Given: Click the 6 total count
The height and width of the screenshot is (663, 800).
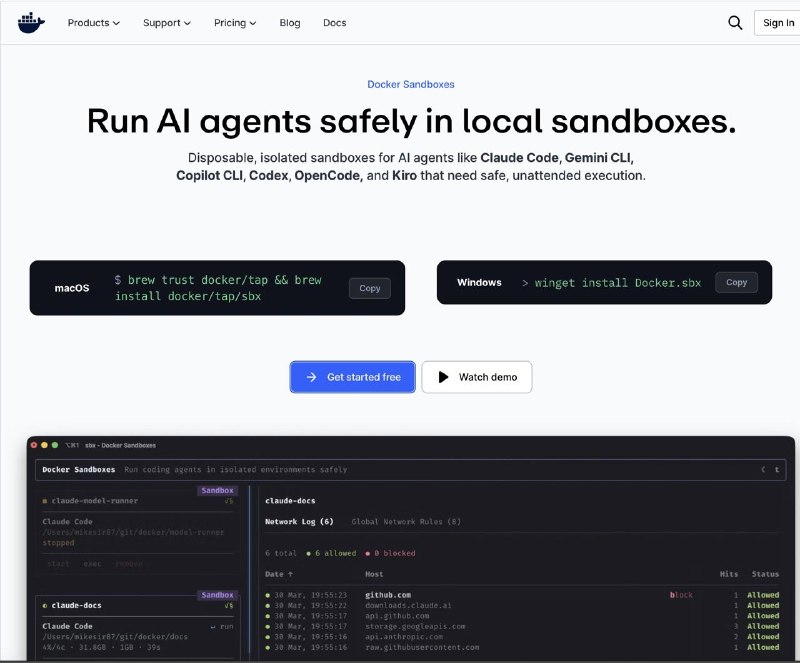Looking at the screenshot, I should coord(281,553).
